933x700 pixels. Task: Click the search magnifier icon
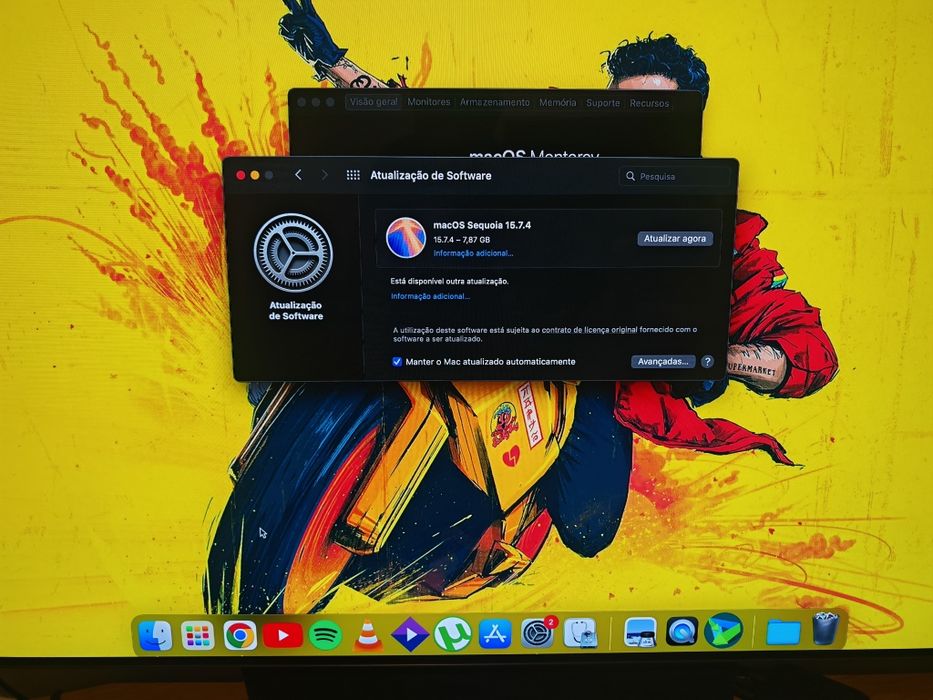pos(630,176)
